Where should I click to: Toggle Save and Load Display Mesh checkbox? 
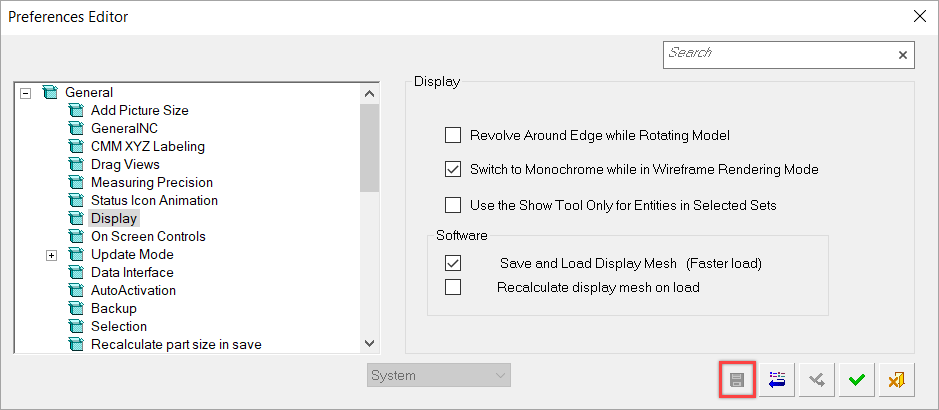[x=453, y=263]
